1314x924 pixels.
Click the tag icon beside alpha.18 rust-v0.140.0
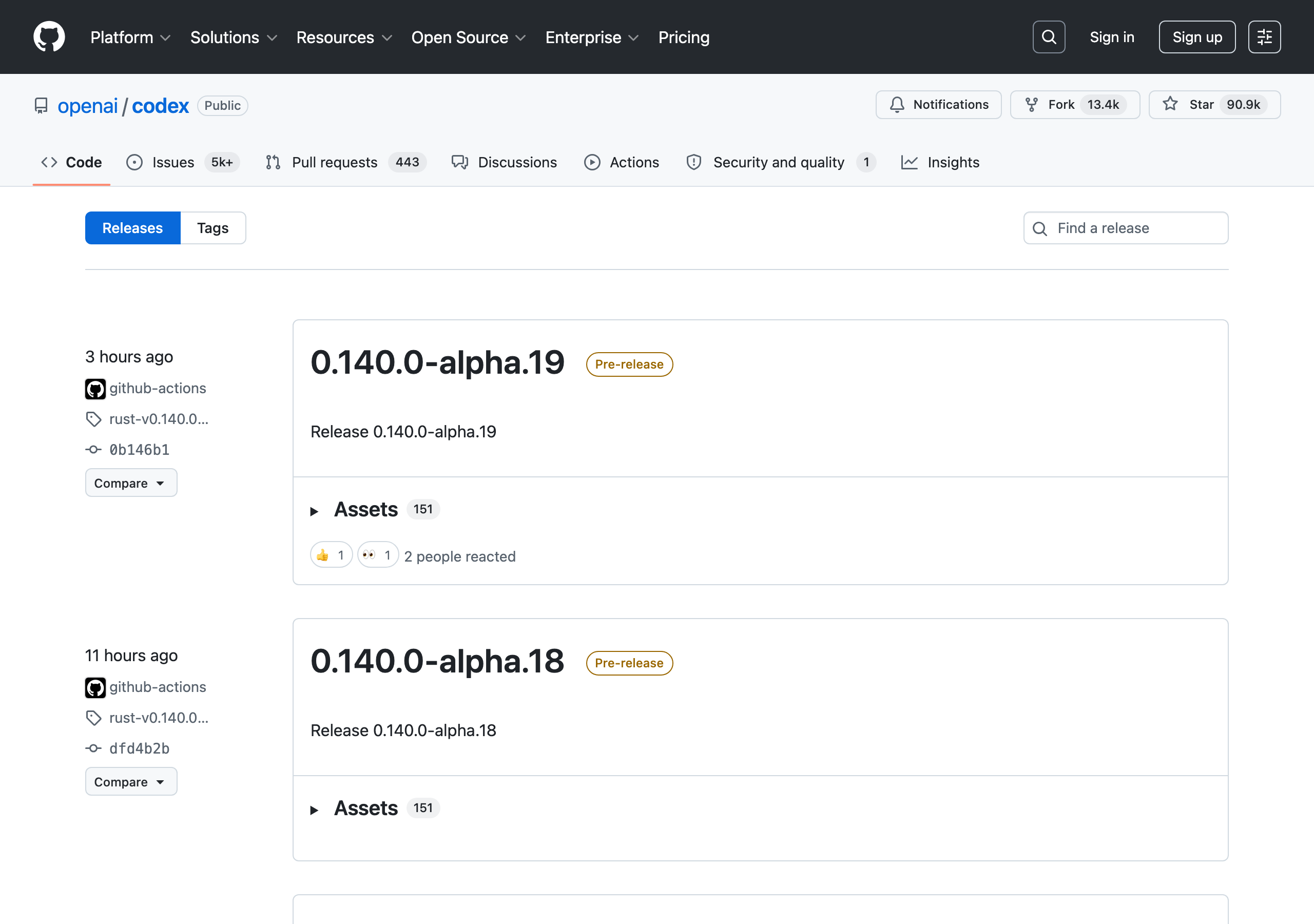(94, 719)
